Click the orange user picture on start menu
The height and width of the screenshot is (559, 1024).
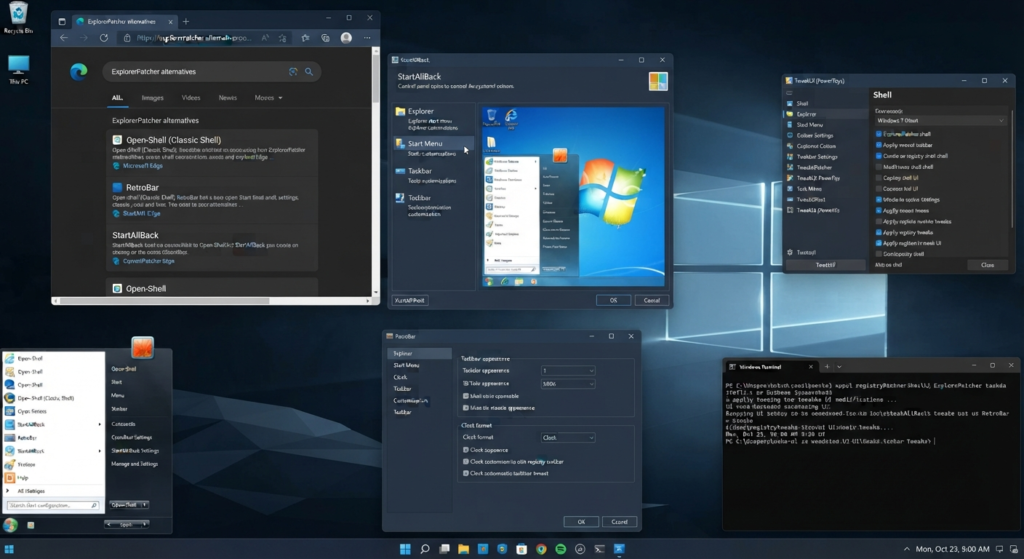click(142, 347)
